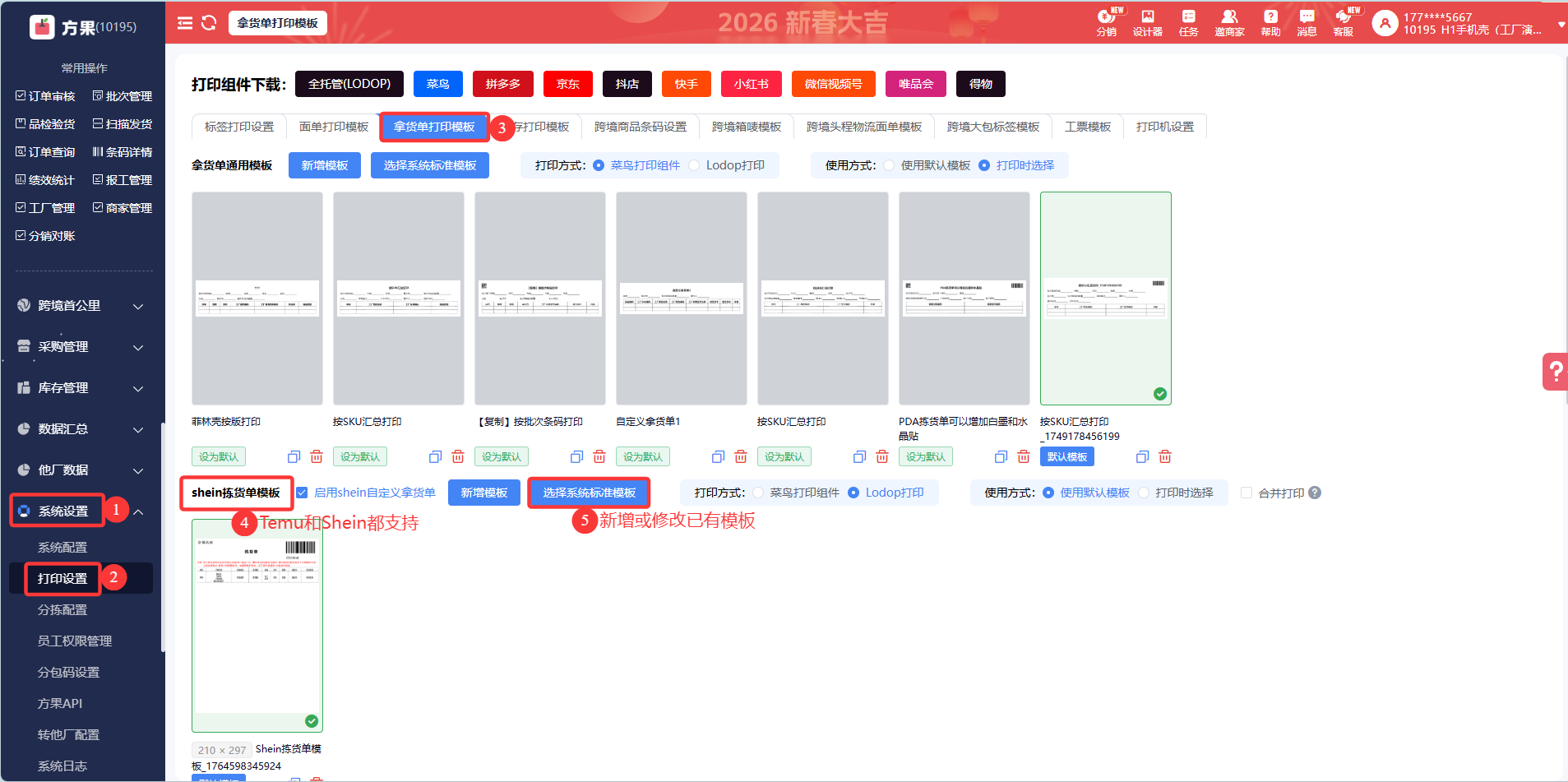Delete the 【复制】按批次条码打印 template
Image resolution: width=1568 pixels, height=782 pixels.
point(599,457)
